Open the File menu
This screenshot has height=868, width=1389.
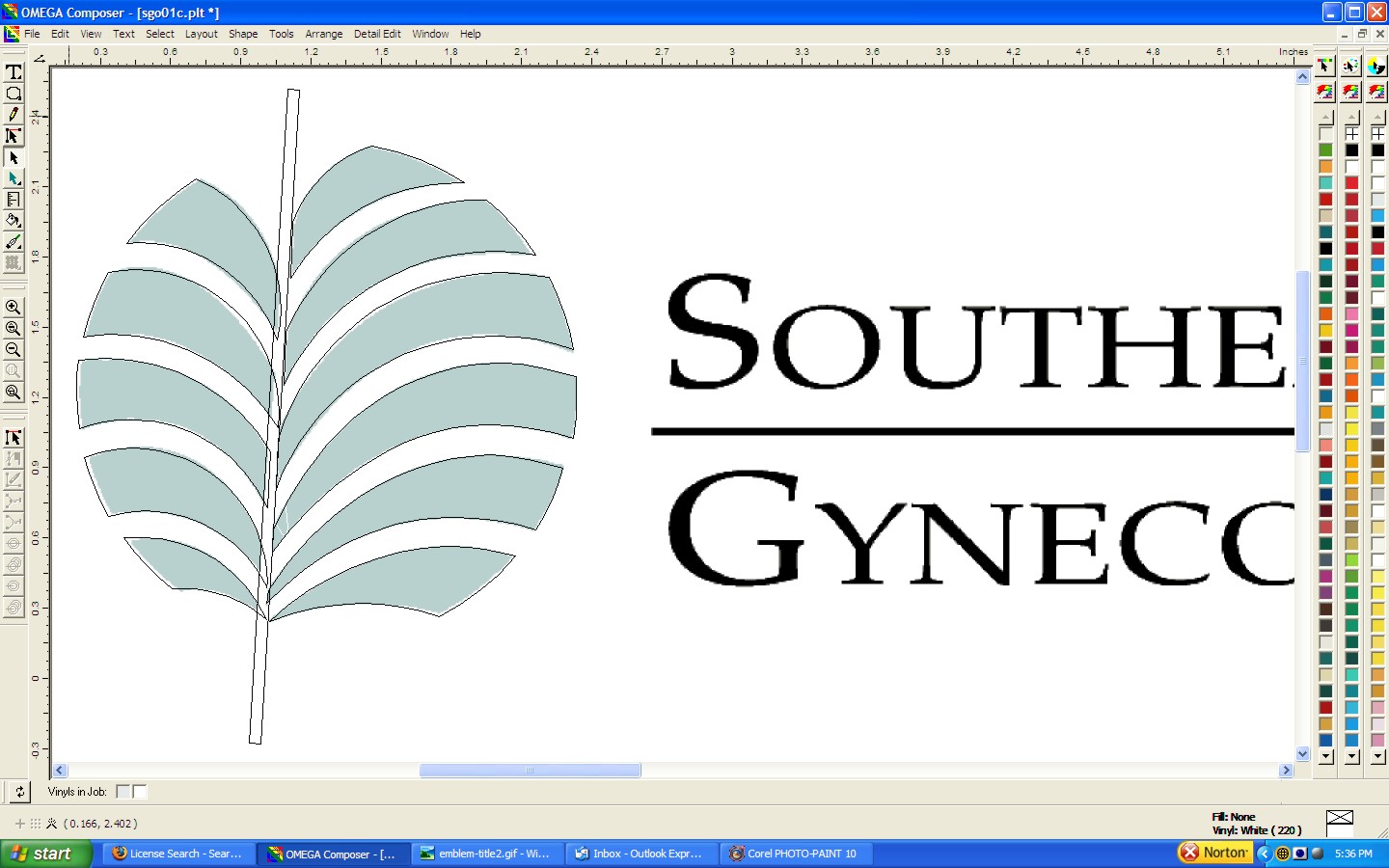point(32,34)
